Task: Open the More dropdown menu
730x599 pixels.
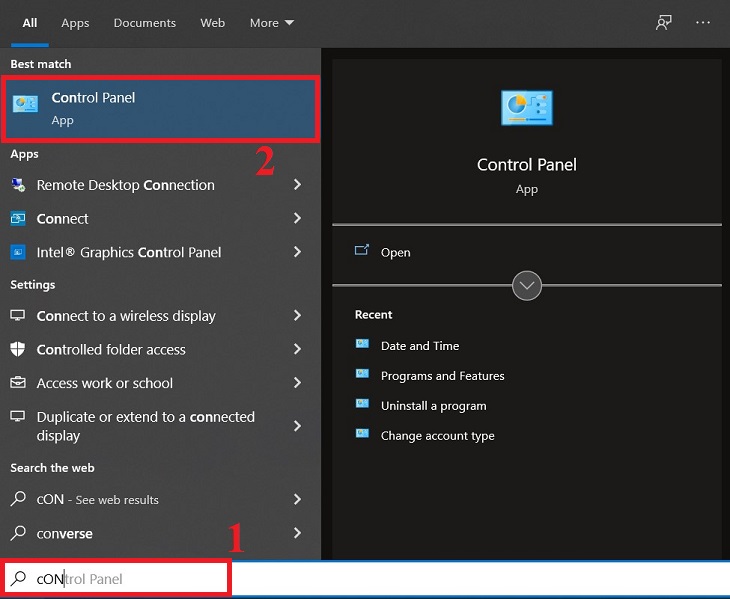Action: (271, 23)
